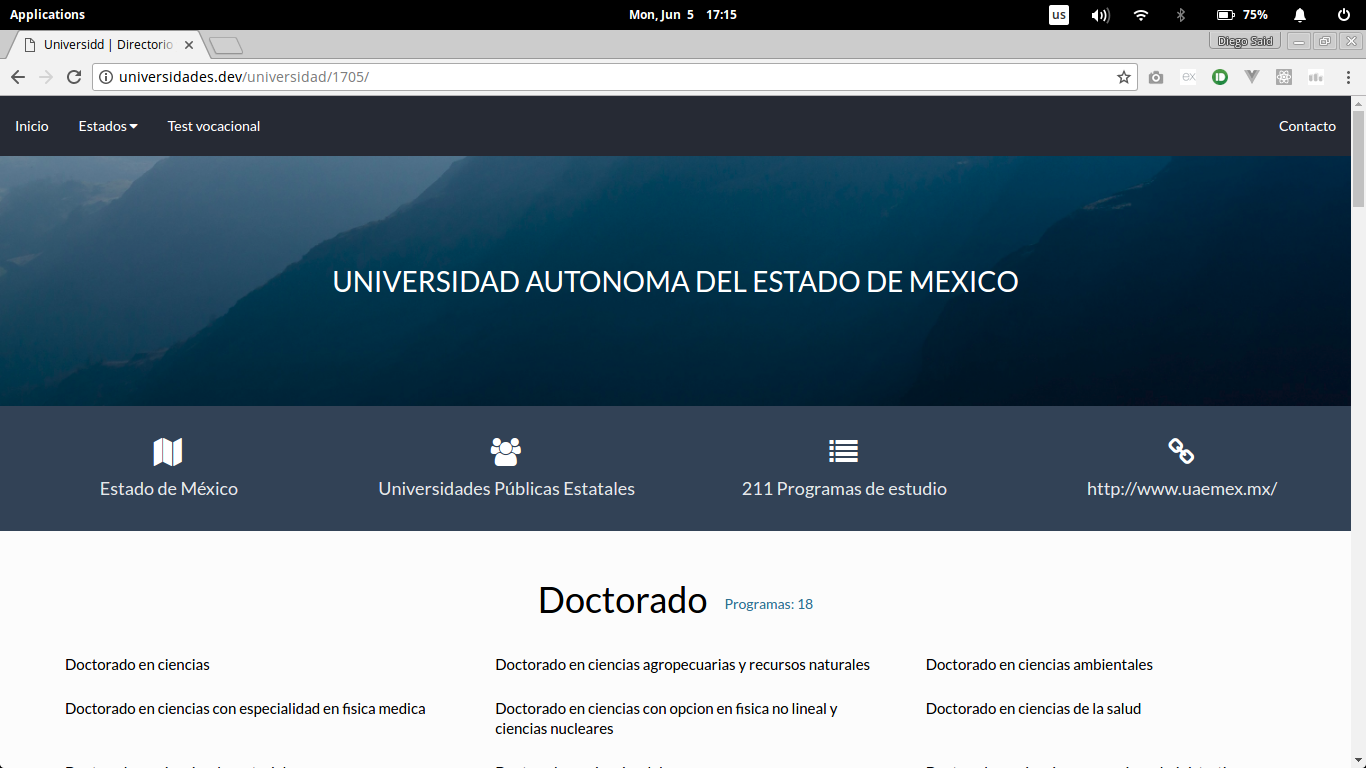Viewport: 1366px width, 768px height.
Task: Visit http://www.uaemex.mx/ link
Action: coord(1182,489)
